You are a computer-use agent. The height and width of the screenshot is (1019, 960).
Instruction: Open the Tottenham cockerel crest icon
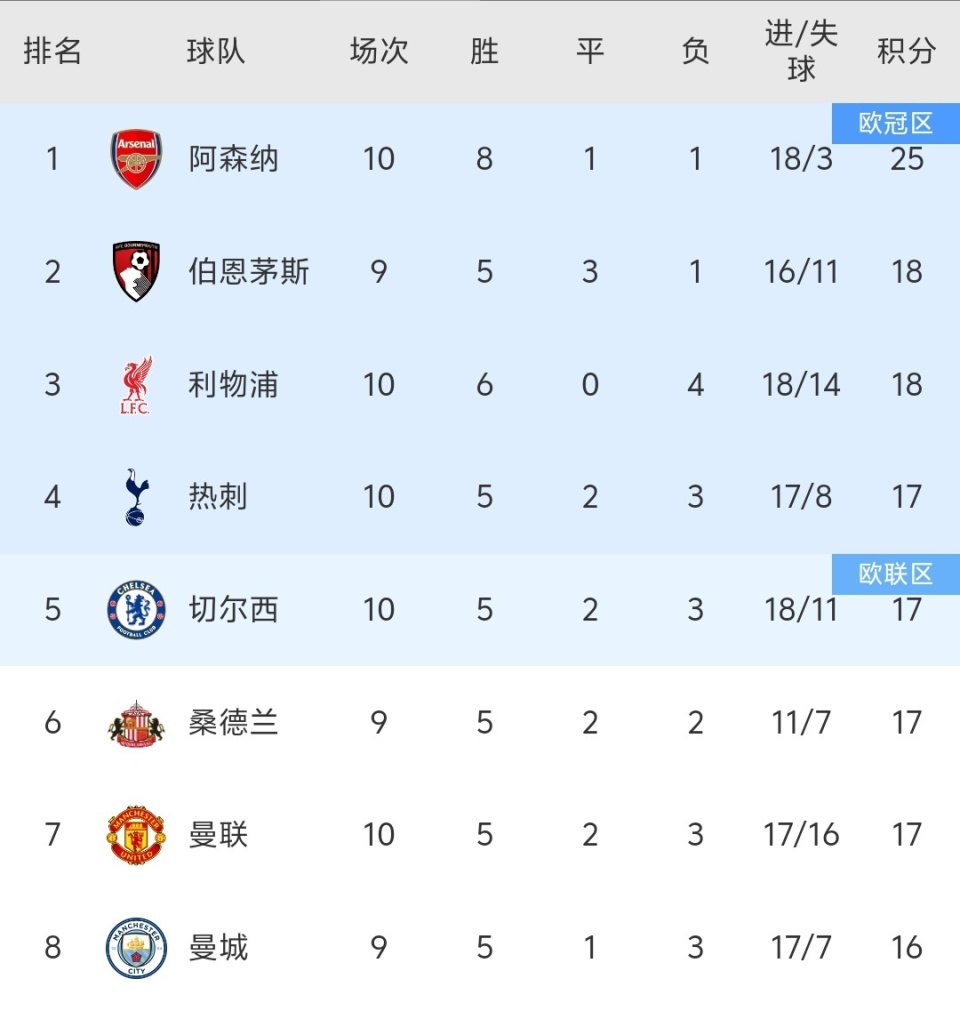coord(136,497)
